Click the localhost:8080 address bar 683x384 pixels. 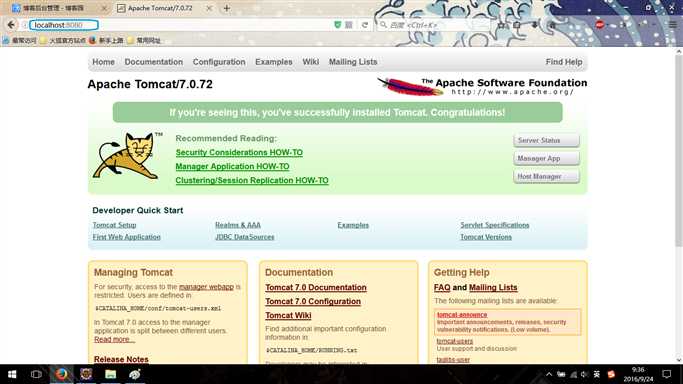(x=64, y=25)
